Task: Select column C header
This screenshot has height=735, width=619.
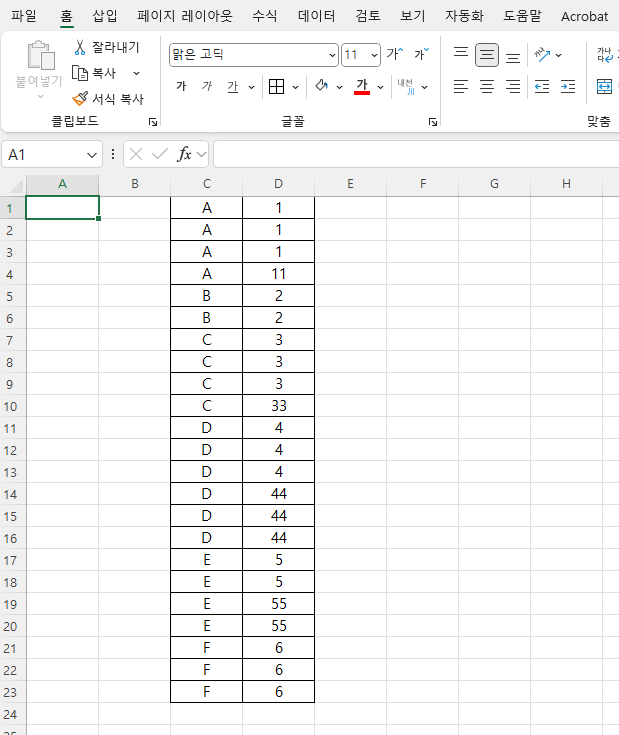Action: pyautogui.click(x=207, y=184)
